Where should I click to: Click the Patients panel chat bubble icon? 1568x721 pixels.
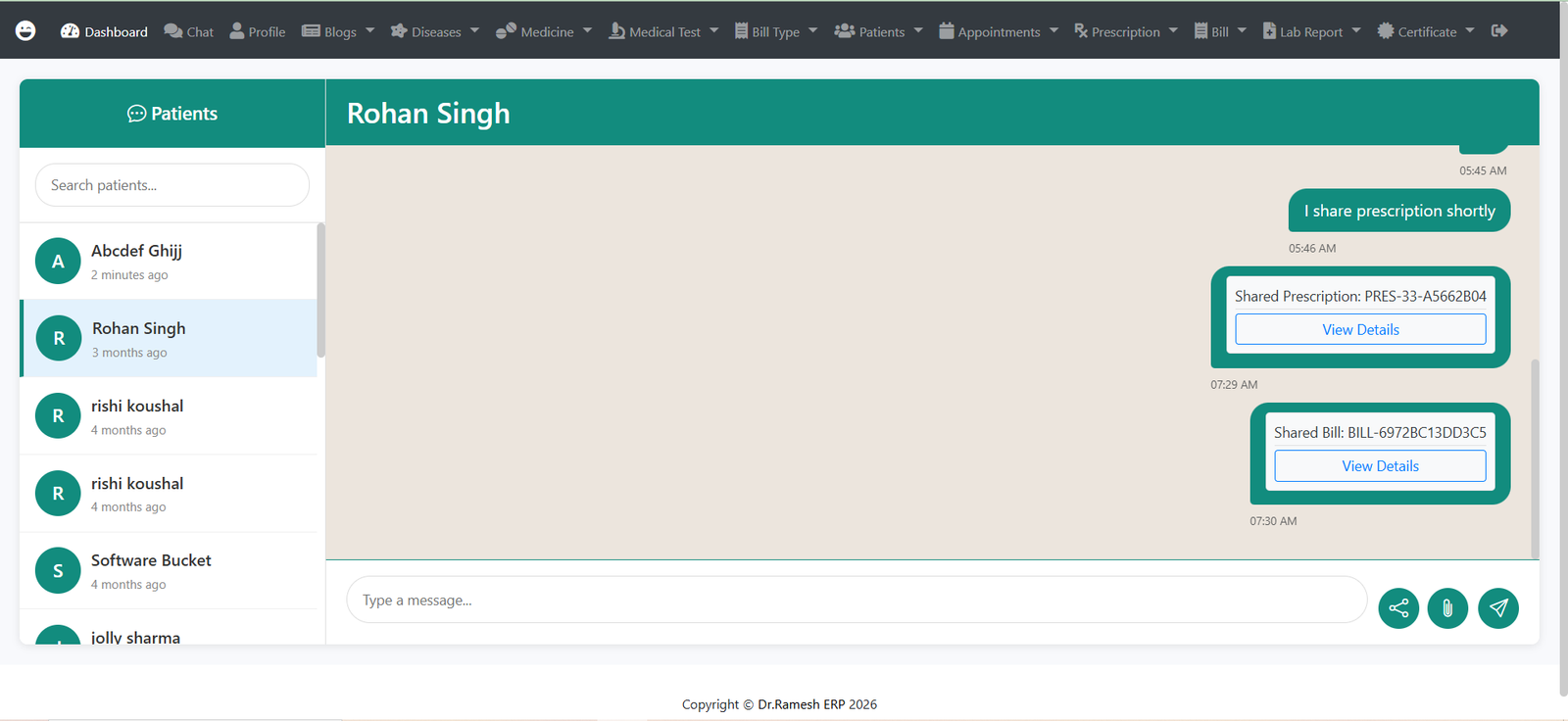click(136, 114)
